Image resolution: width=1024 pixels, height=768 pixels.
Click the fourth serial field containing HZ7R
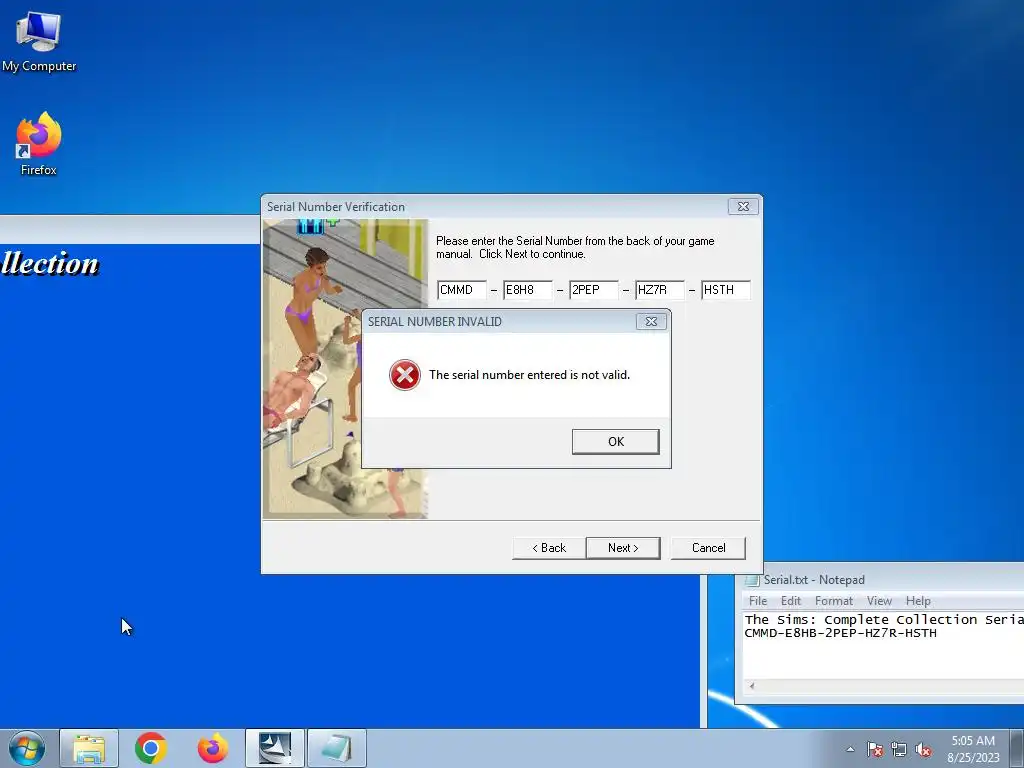pos(660,290)
